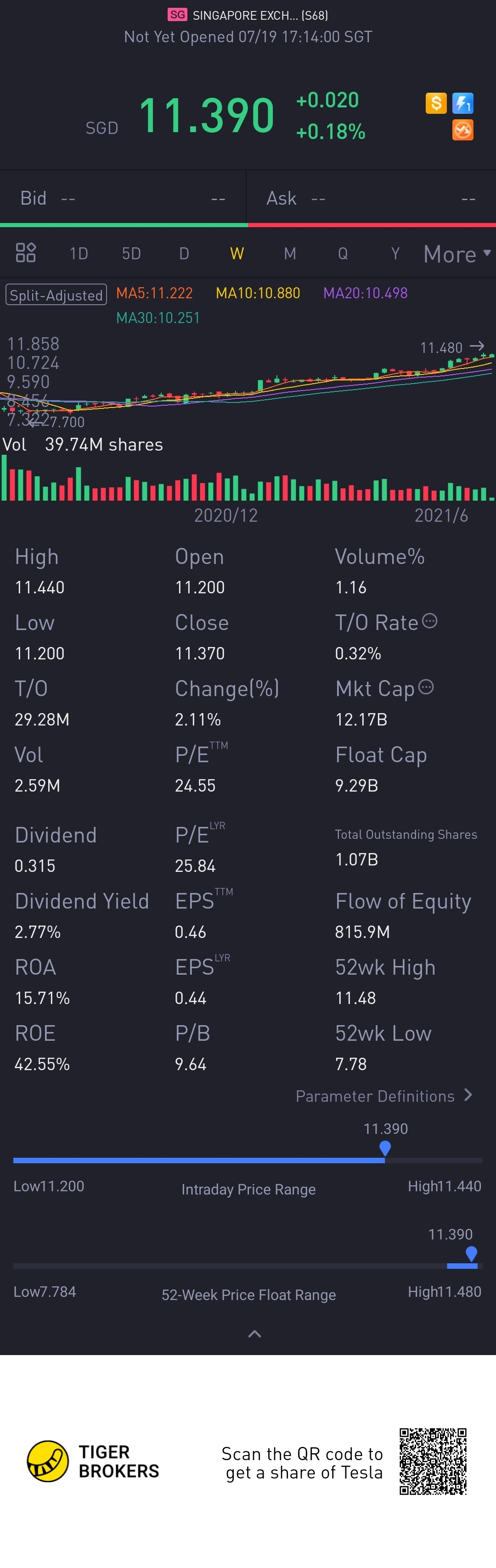The image size is (496, 1568).
Task: Tap the Tiger Brokers logo
Action: 94,1461
